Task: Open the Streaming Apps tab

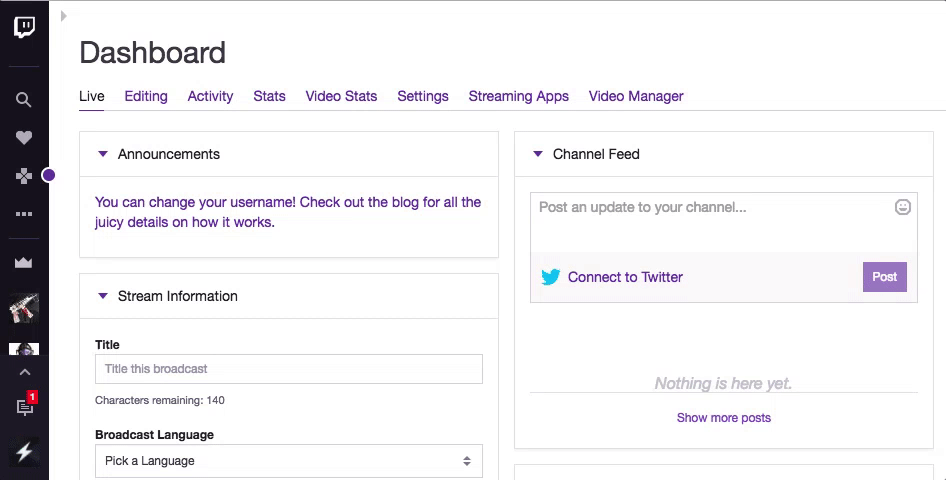Action: click(518, 96)
